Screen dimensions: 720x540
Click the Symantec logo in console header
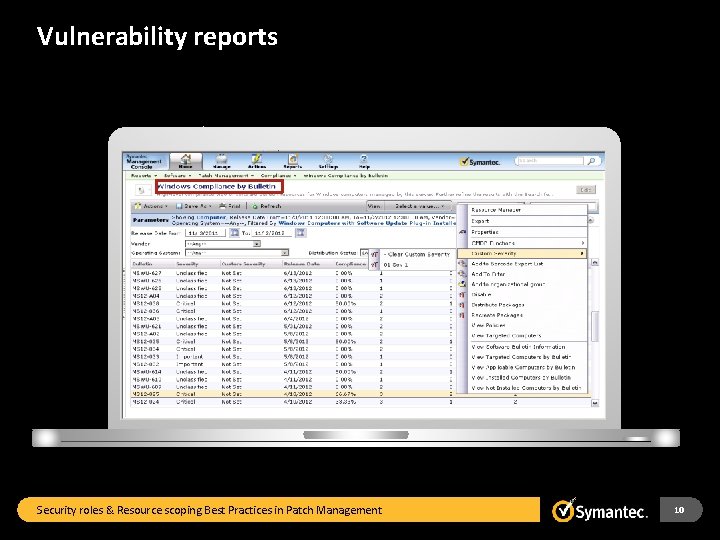coord(480,162)
